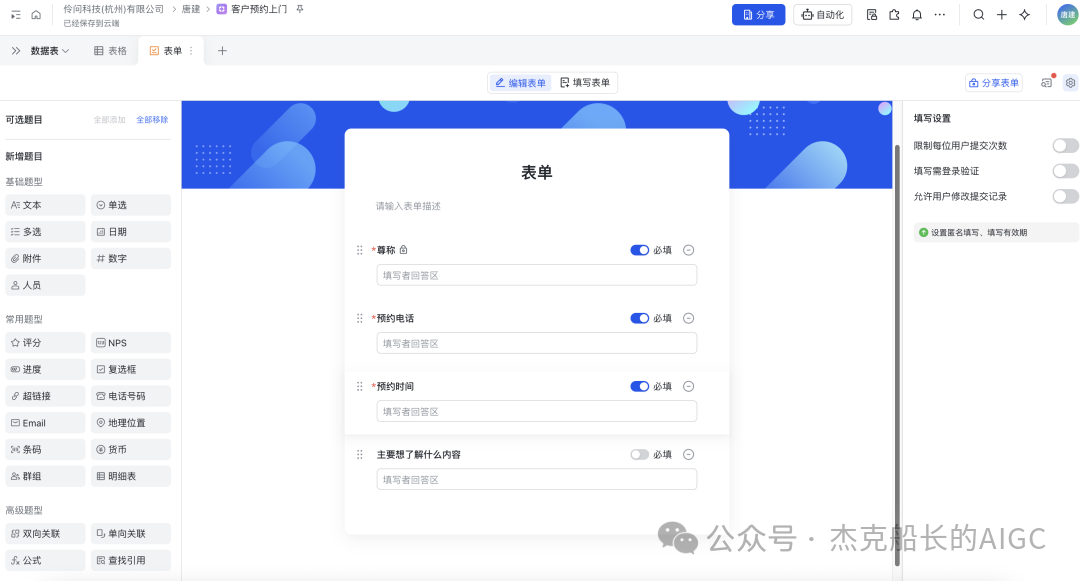Add a 电话号码 question type
This screenshot has height=581, width=1080.
(x=131, y=397)
